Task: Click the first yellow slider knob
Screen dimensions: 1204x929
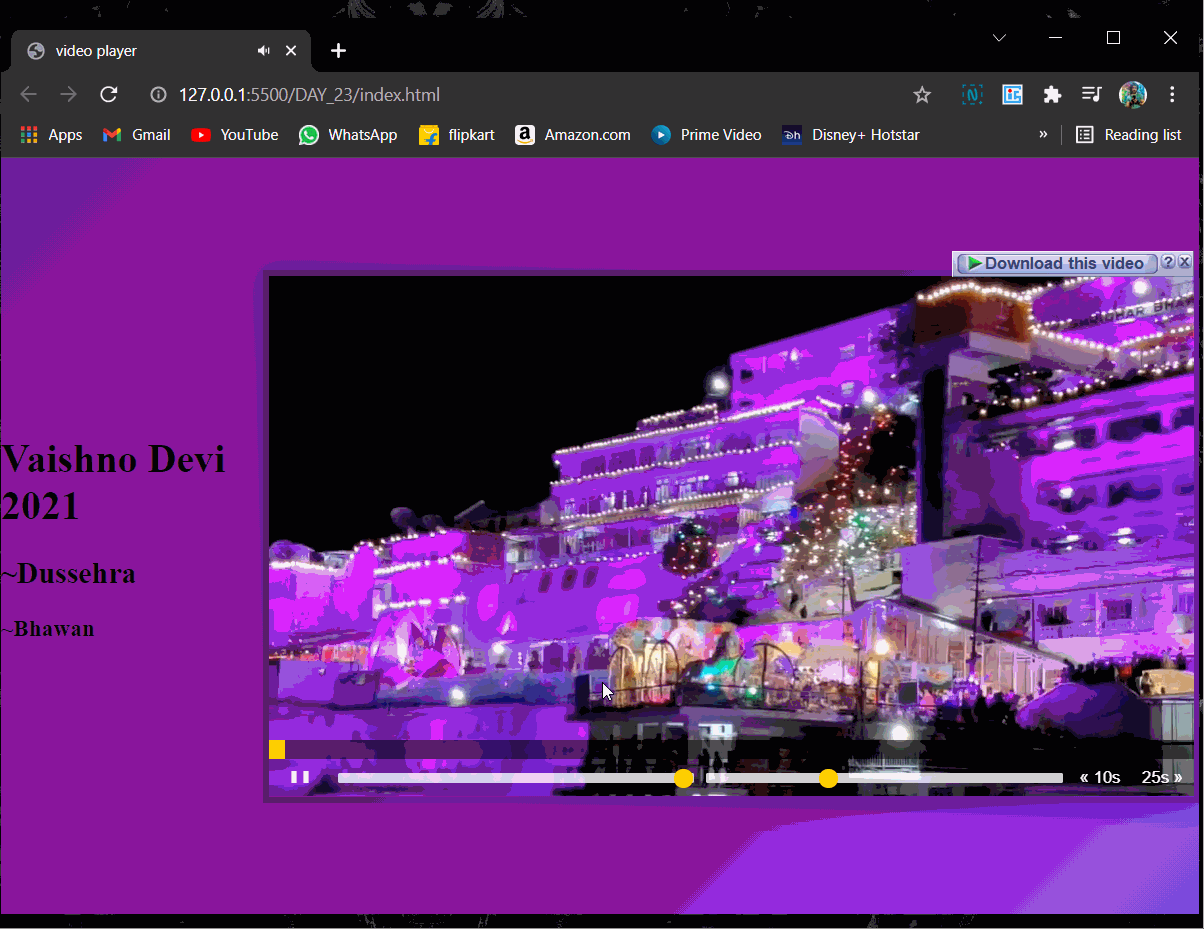Action: pos(683,778)
